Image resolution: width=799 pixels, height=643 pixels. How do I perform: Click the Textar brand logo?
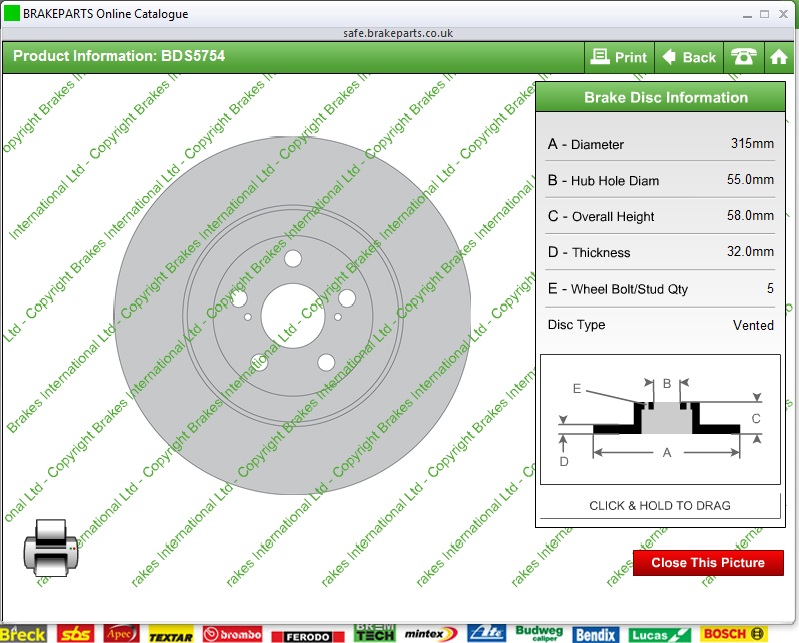tap(171, 635)
